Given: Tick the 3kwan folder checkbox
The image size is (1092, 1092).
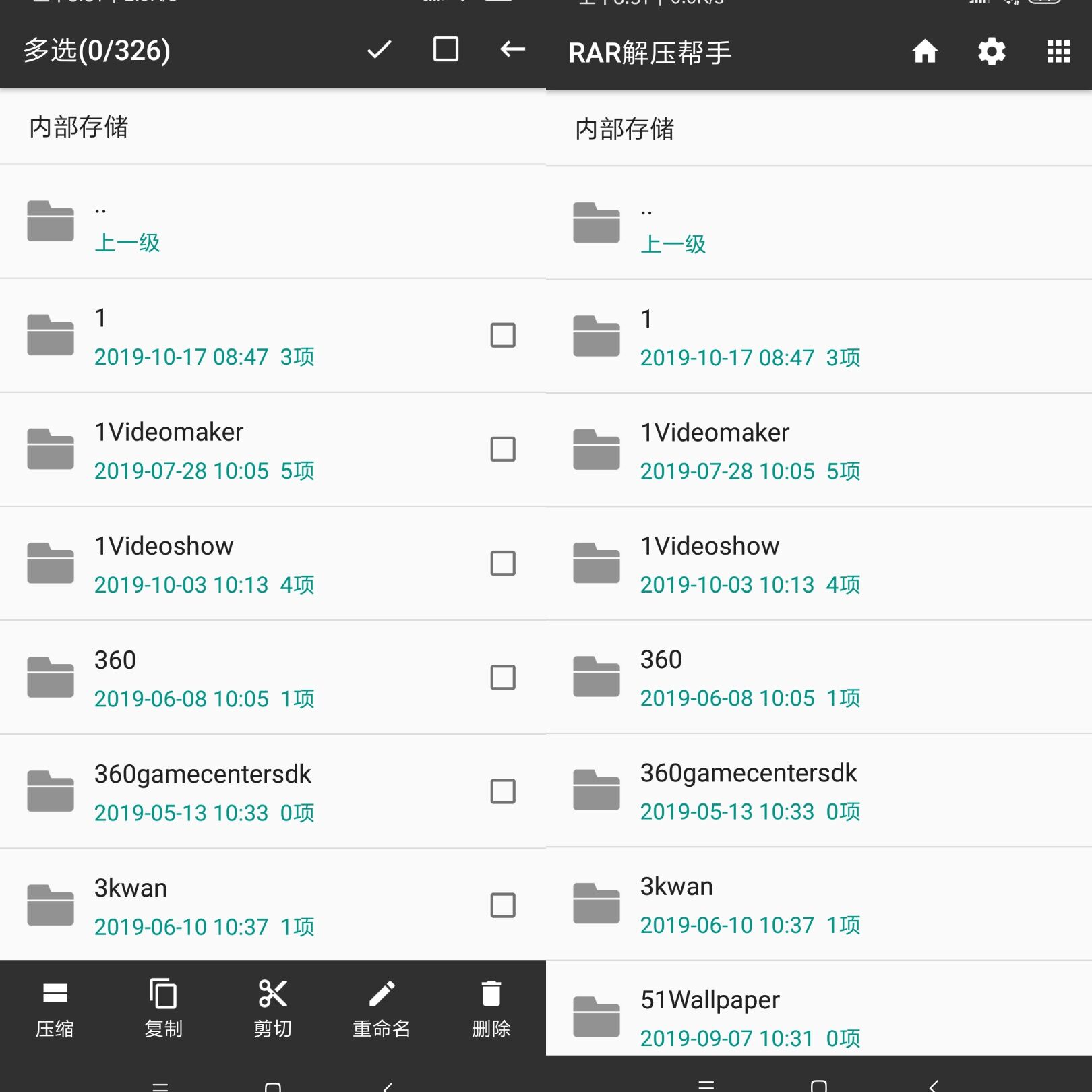Looking at the screenshot, I should pos(503,905).
